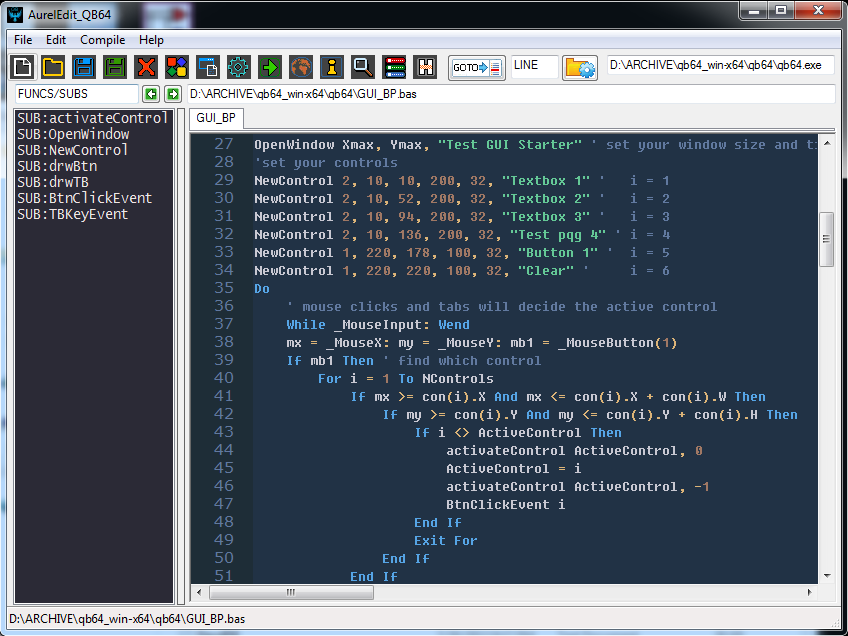Open a file using the yellow folder icon

pyautogui.click(x=53, y=68)
